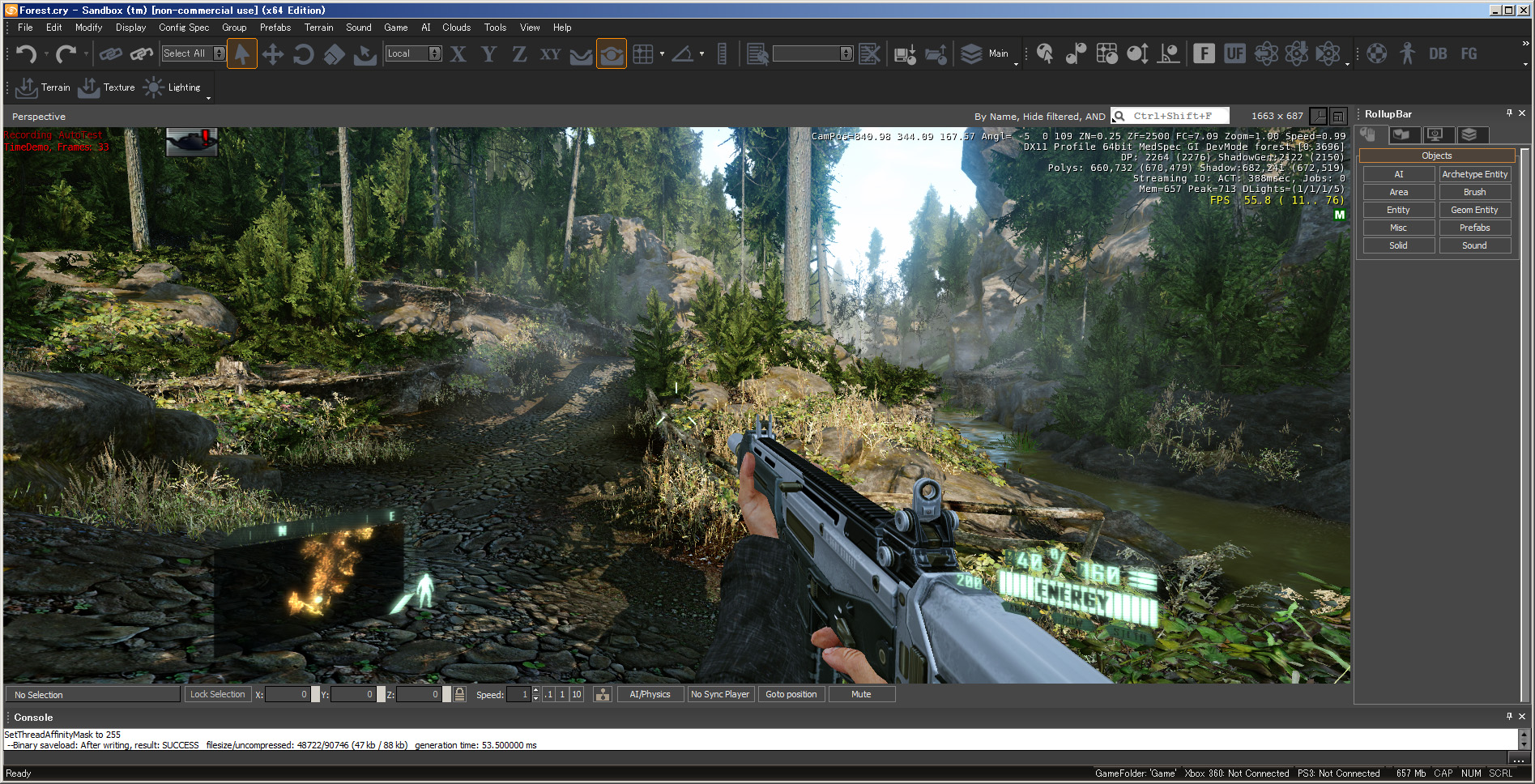Toggle Z axis constraint
Image resolution: width=1535 pixels, height=784 pixels.
point(519,54)
